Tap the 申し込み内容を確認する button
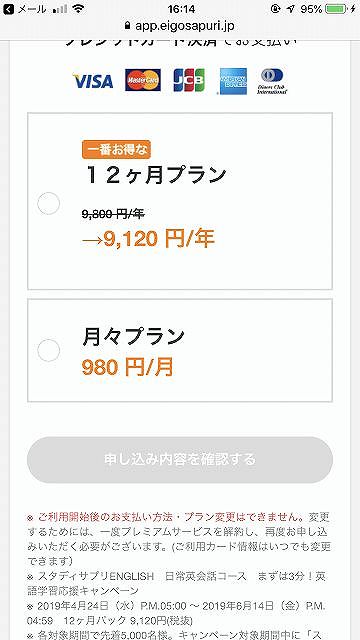 tap(180, 460)
